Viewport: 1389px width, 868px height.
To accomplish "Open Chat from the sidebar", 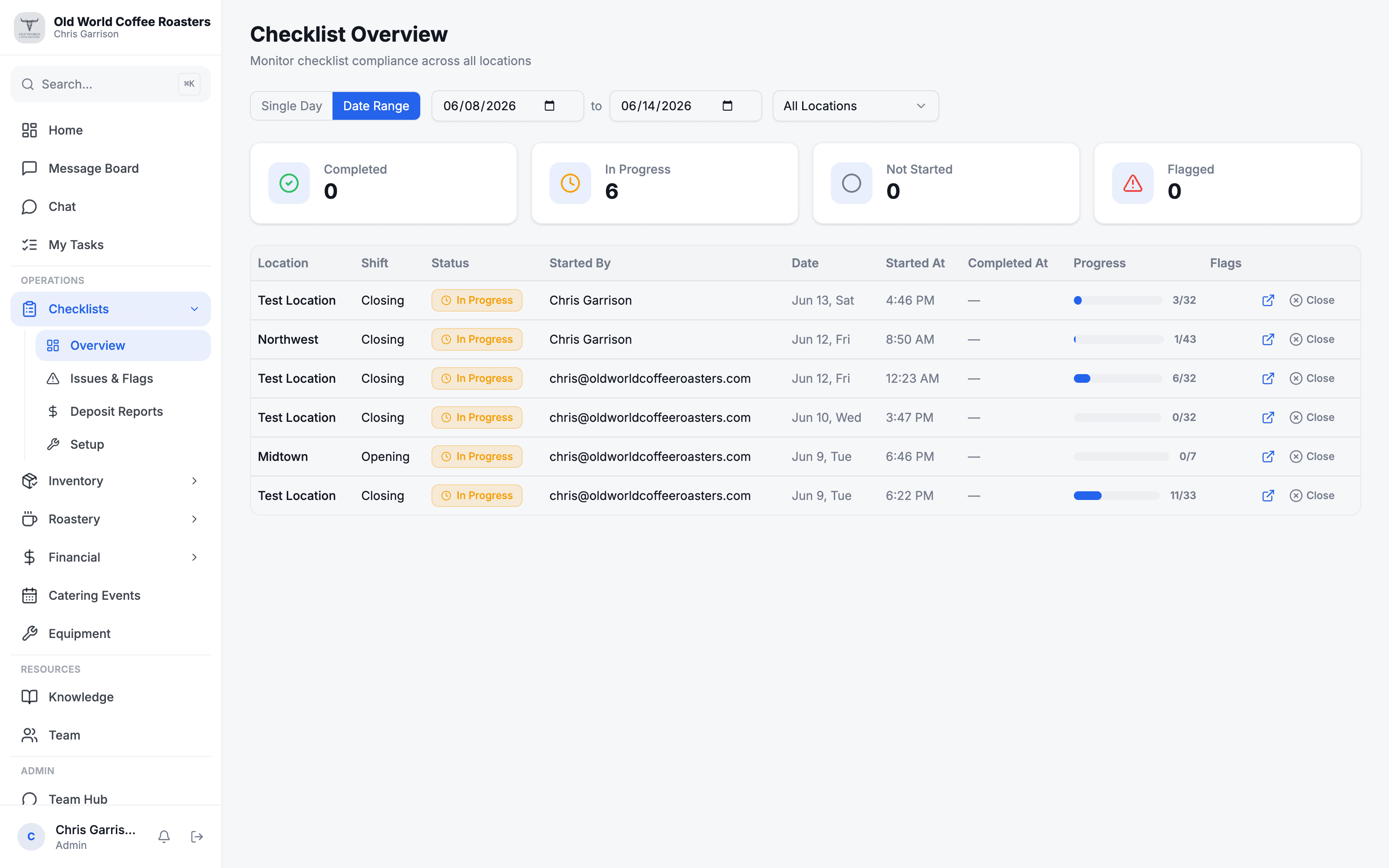I will coord(111,207).
